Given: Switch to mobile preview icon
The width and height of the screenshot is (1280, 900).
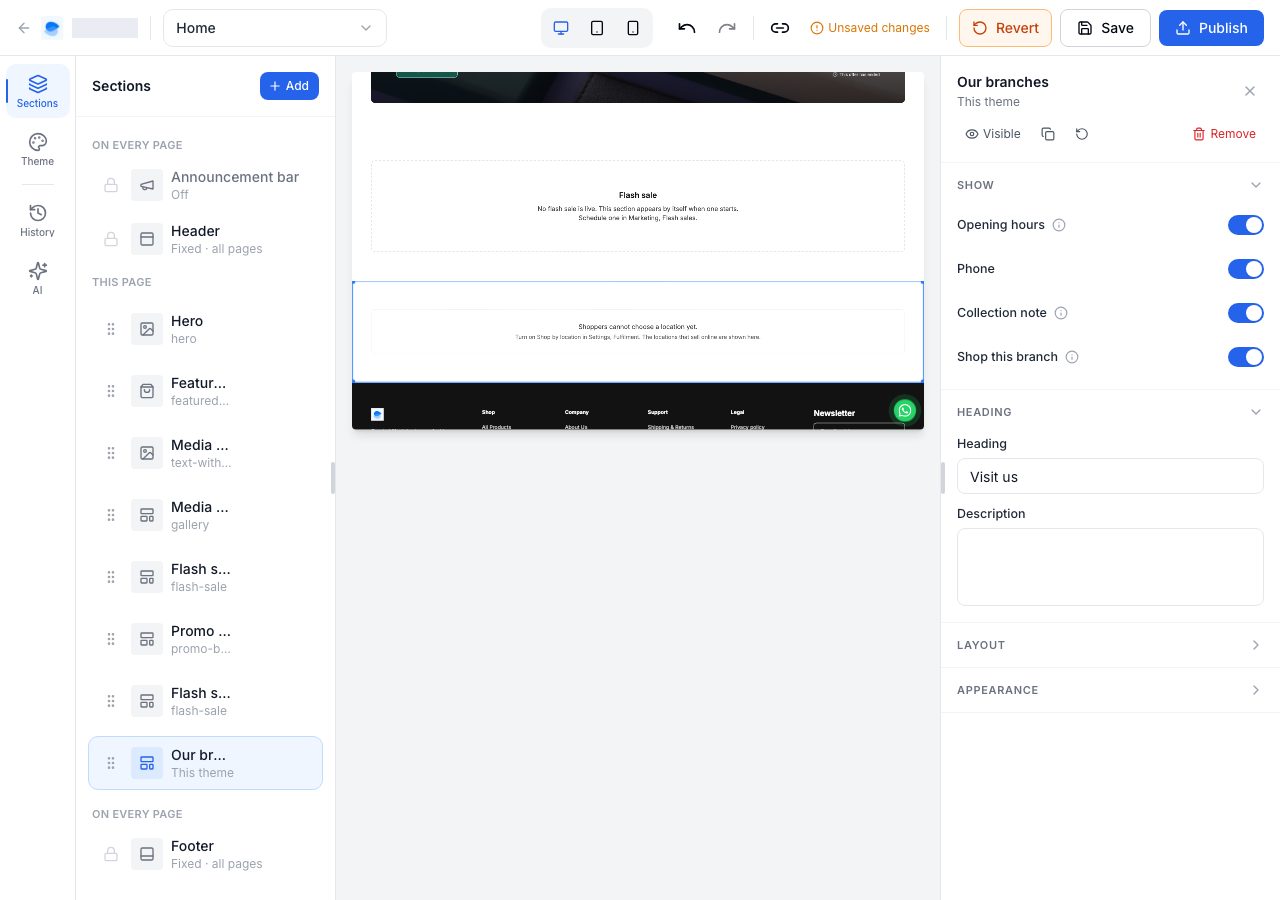Looking at the screenshot, I should point(633,28).
